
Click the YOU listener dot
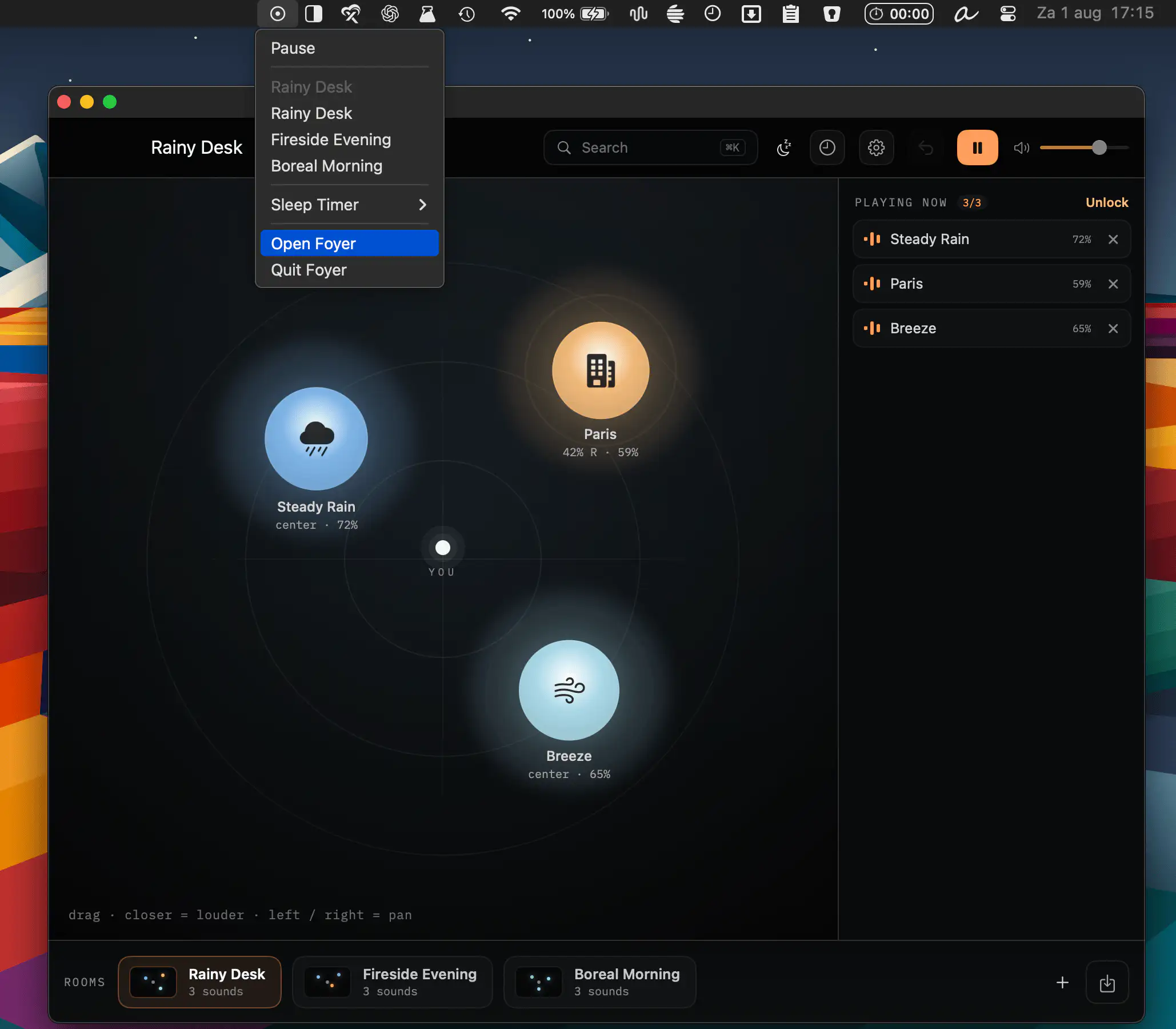[x=442, y=548]
